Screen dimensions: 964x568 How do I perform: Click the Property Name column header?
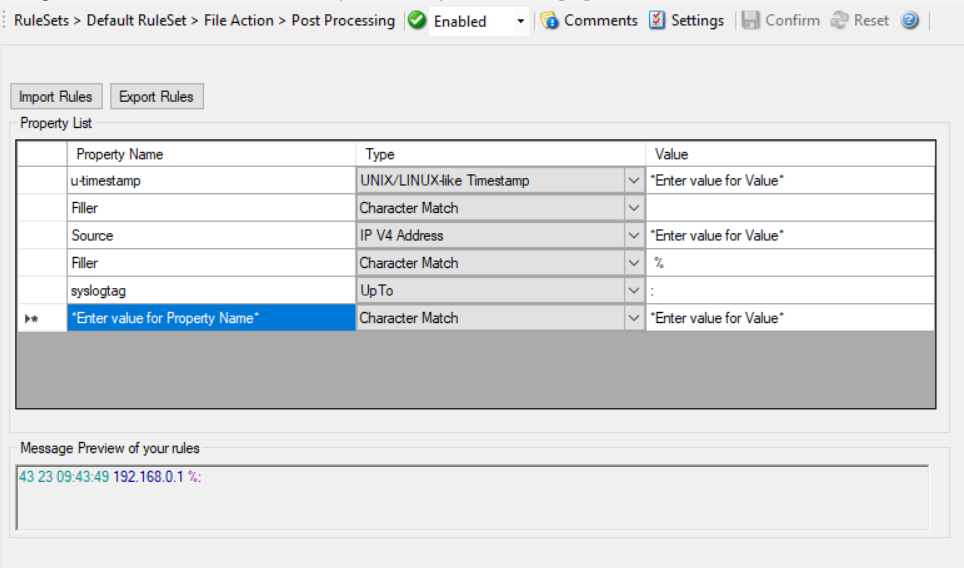point(211,154)
